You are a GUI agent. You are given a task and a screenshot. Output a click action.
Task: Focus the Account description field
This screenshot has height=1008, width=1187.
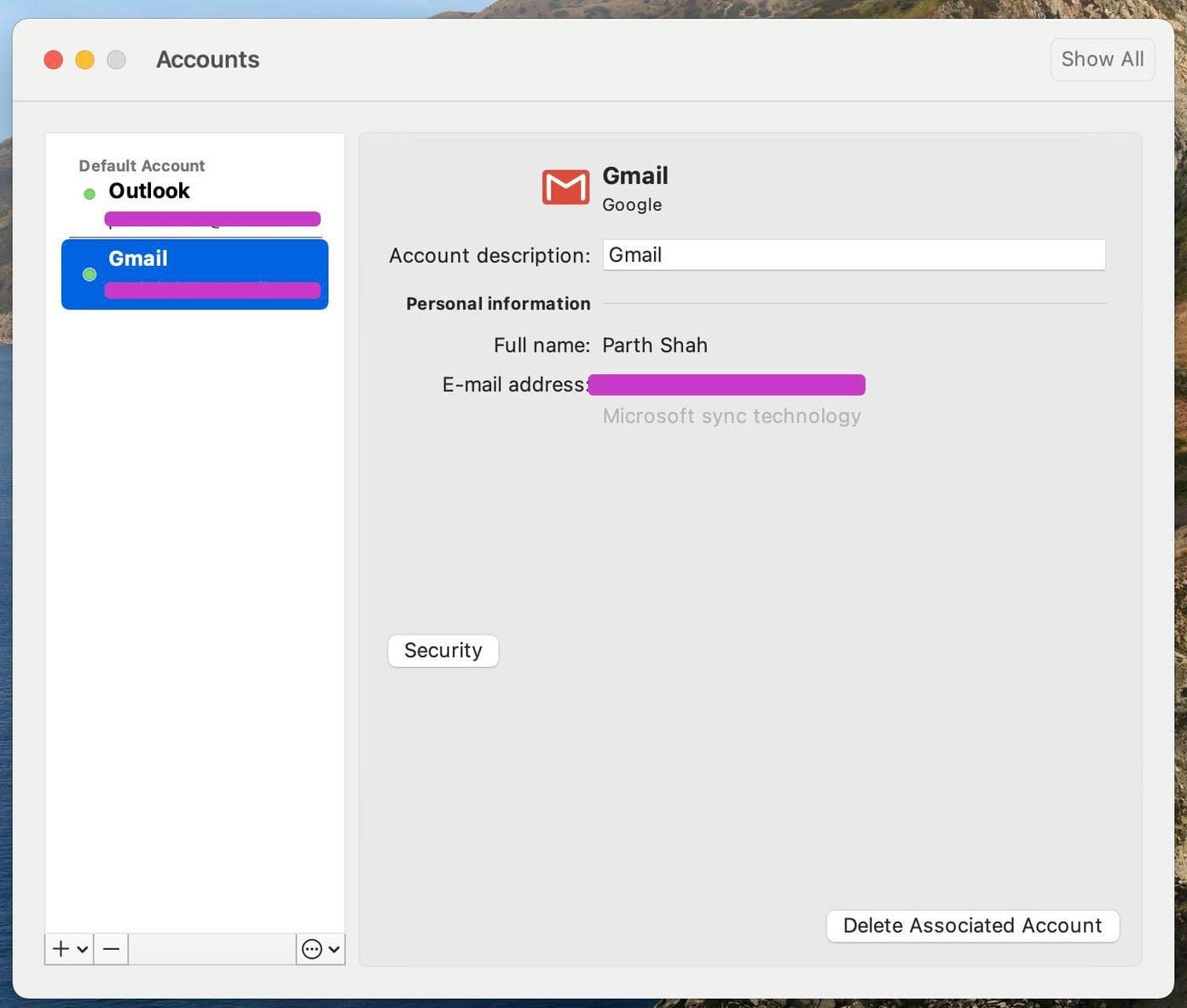point(854,255)
